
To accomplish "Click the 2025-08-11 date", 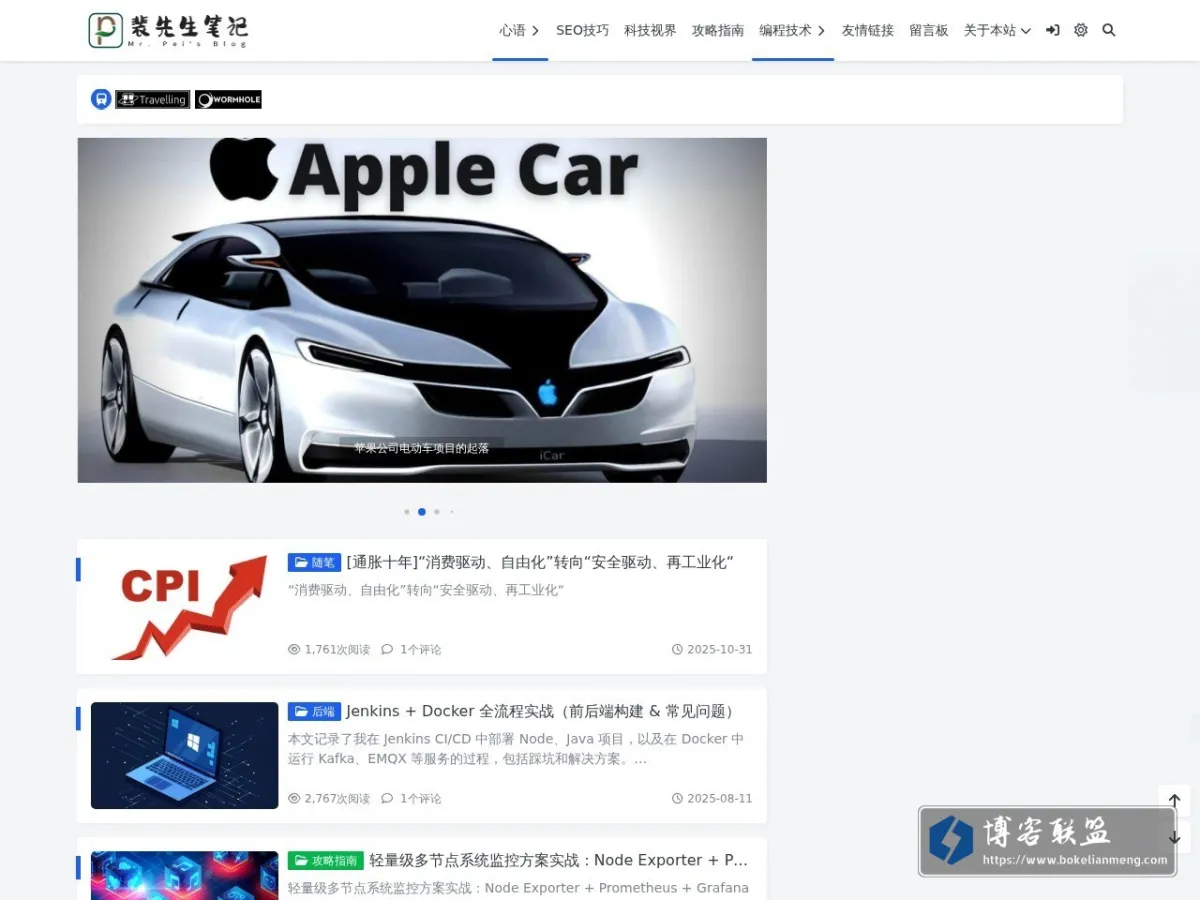I will pos(719,798).
